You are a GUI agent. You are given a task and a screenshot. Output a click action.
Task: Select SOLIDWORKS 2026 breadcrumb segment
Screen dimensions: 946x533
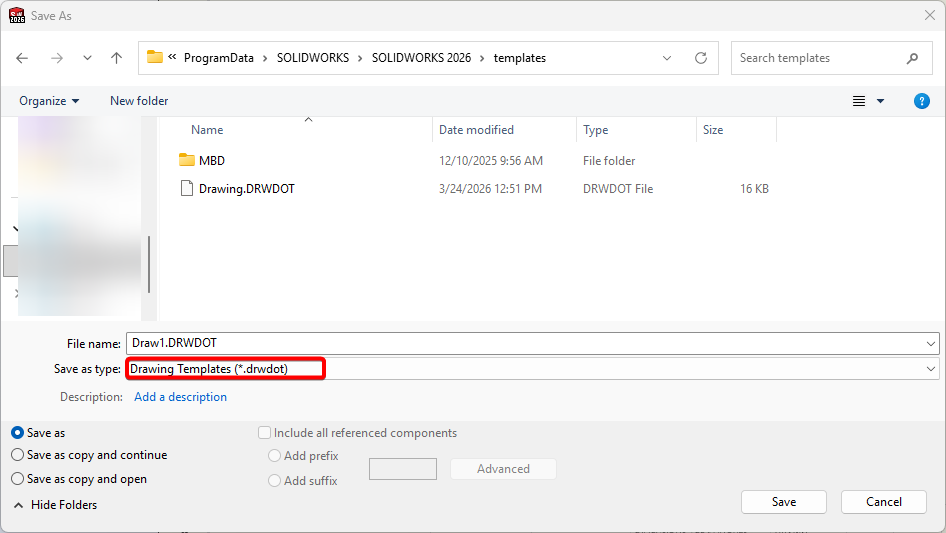point(421,58)
